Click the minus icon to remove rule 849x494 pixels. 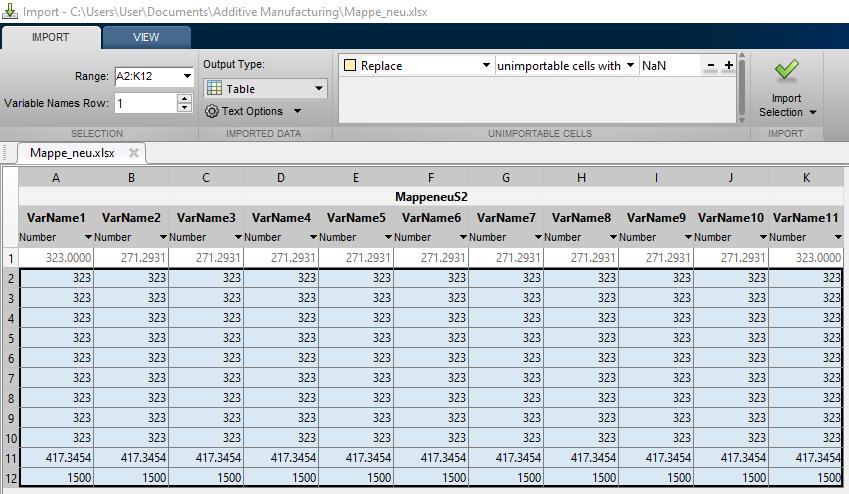point(710,66)
